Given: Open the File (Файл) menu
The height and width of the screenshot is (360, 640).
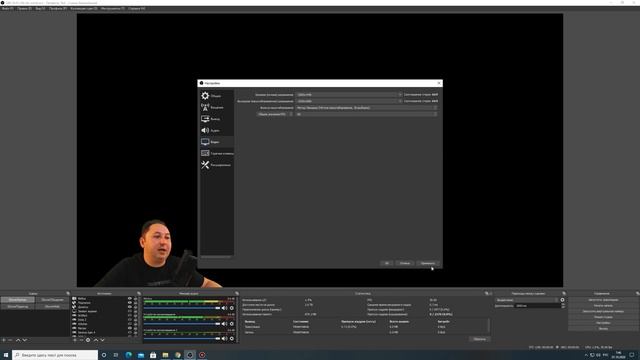Looking at the screenshot, I should coord(7,8).
